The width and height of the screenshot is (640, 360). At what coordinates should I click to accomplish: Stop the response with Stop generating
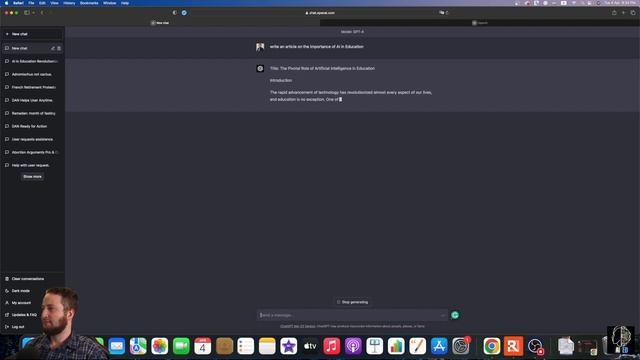click(353, 302)
